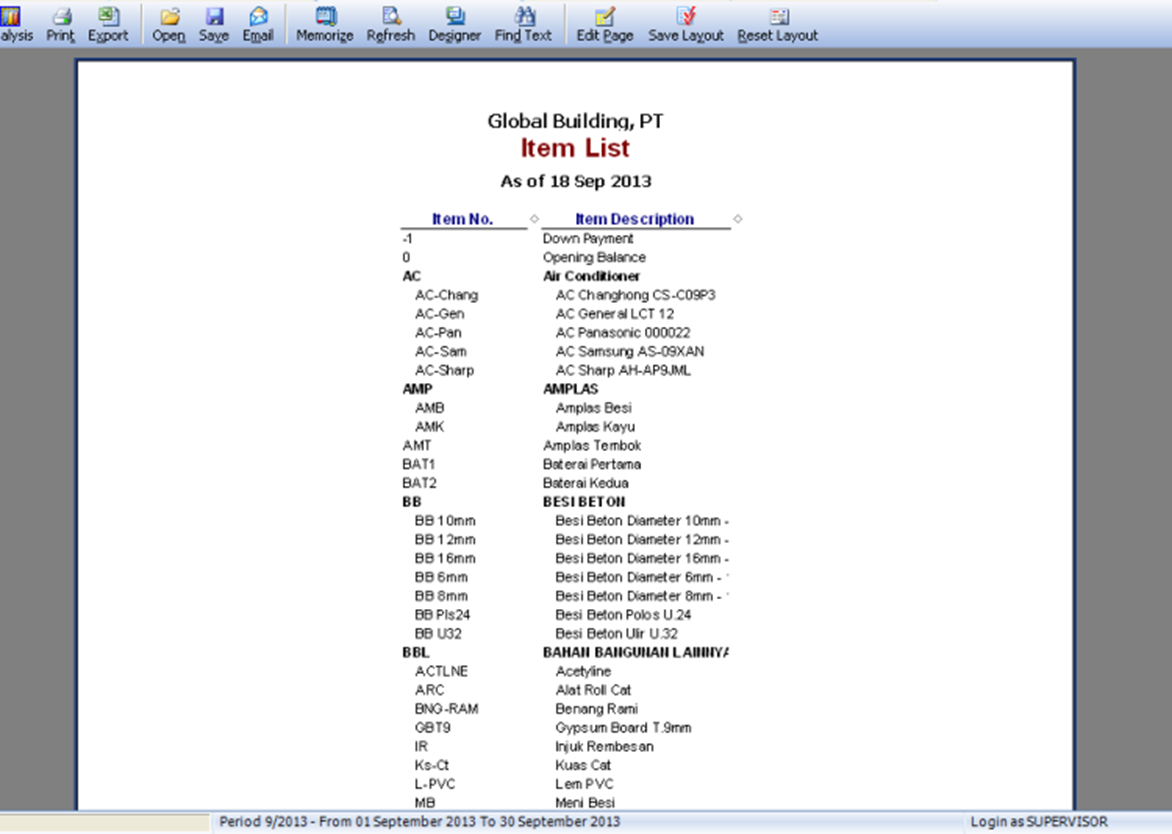
Task: Click Gypsum Board T.9mm description
Action: (x=623, y=727)
